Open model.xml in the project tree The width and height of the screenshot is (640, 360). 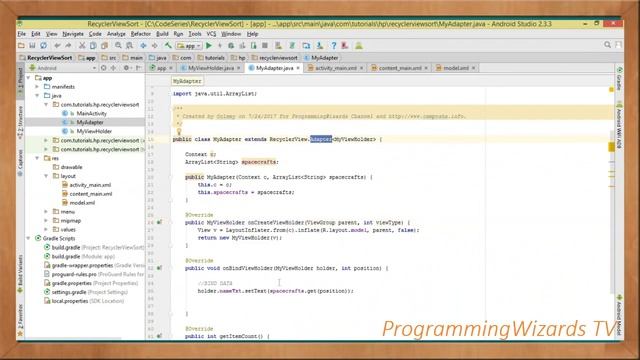[82, 203]
